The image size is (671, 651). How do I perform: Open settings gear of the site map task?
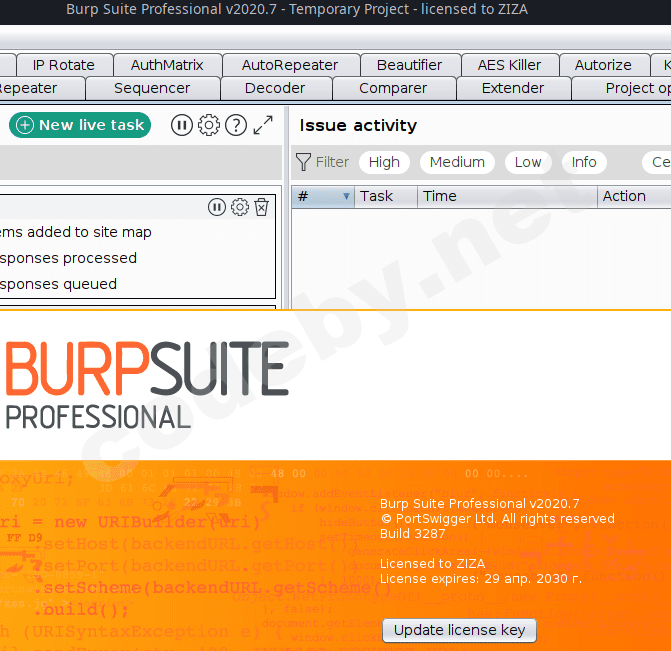pos(240,207)
